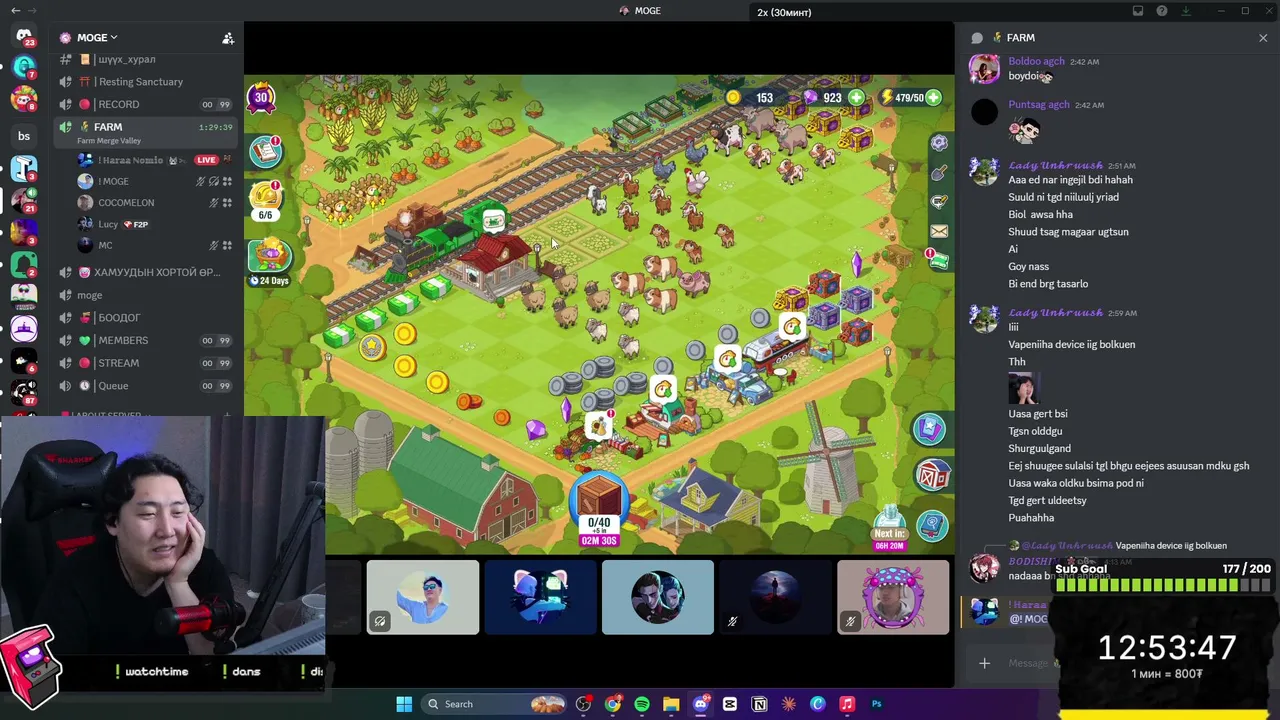This screenshot has height=720, width=1280.
Task: Select the FARM voice channel
Action: coord(148,131)
